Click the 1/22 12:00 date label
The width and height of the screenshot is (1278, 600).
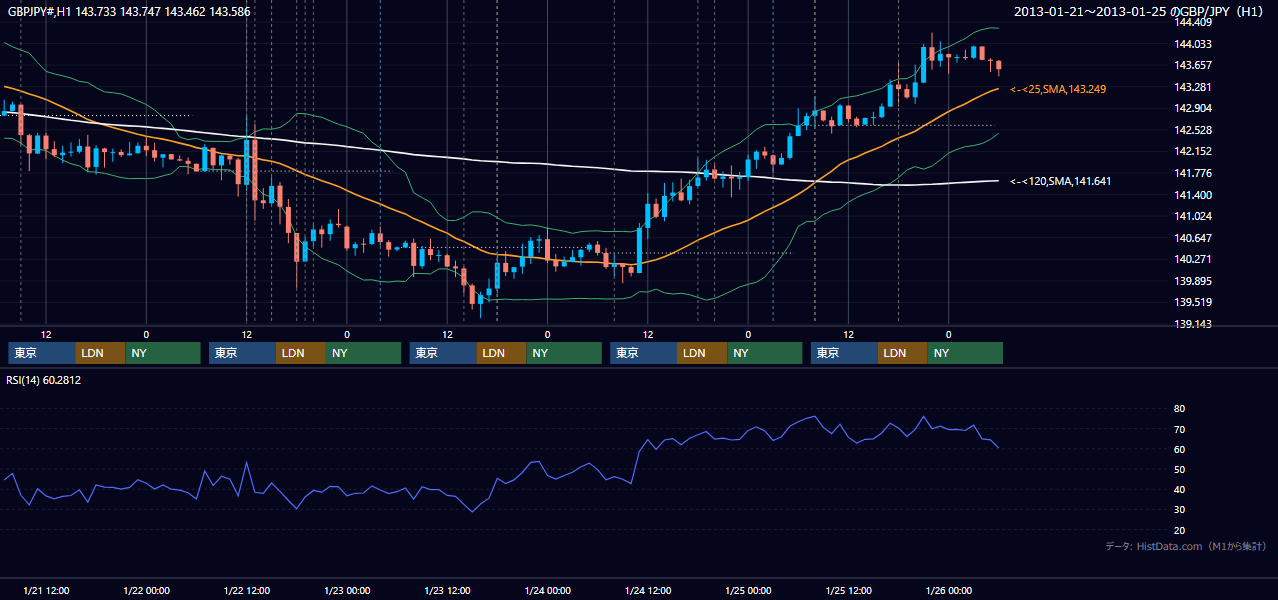[x=247, y=591]
